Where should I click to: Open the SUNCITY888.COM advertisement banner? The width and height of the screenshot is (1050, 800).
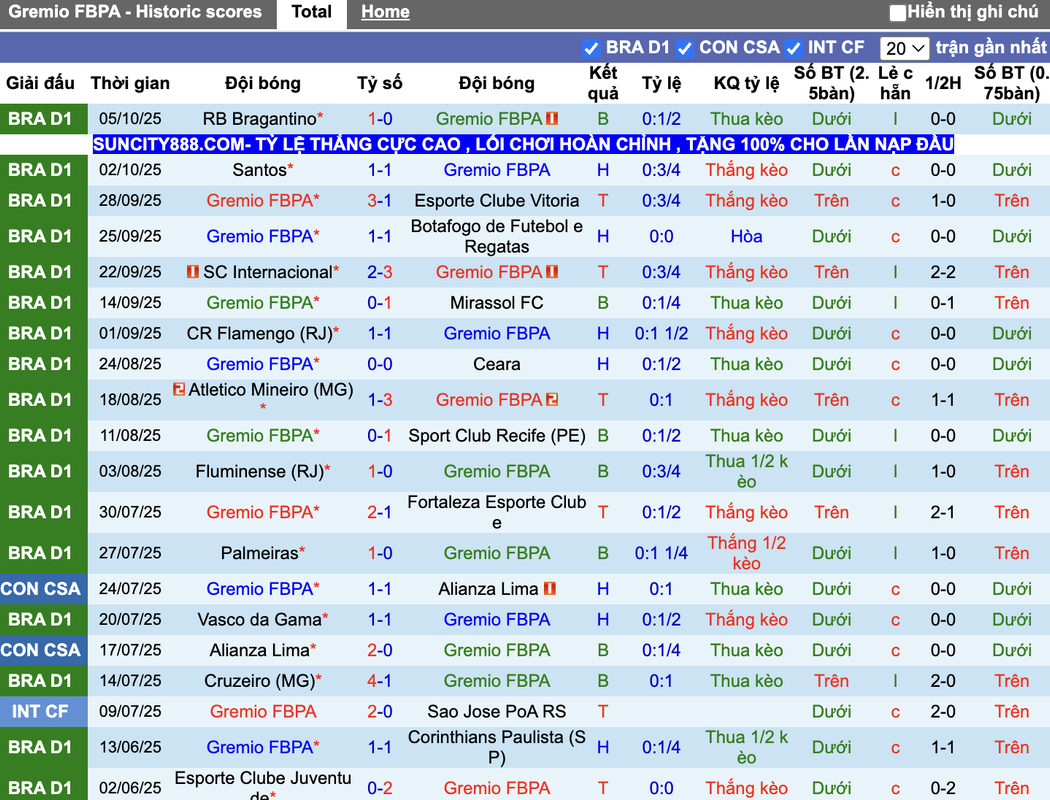point(523,144)
